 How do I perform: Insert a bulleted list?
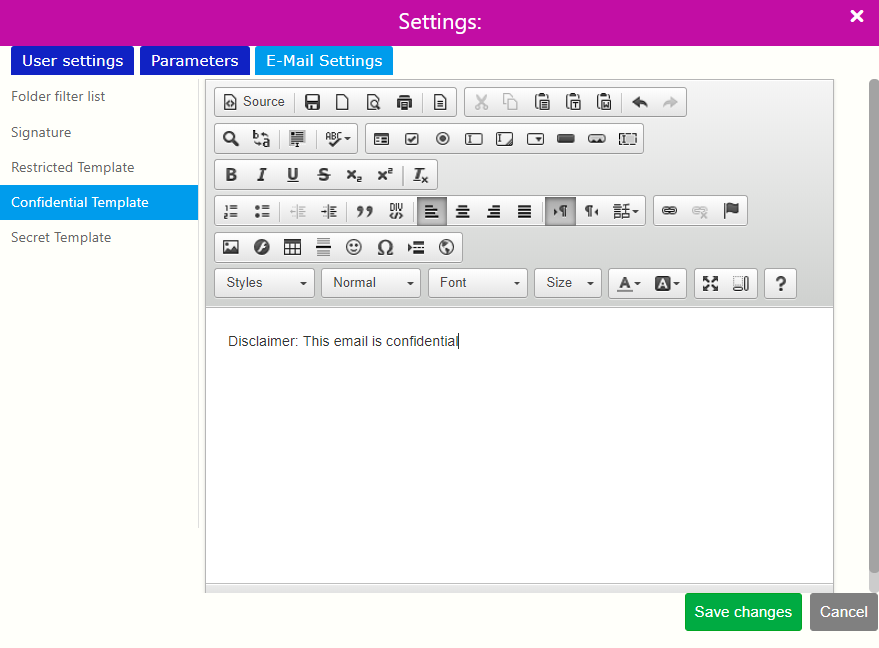point(261,211)
